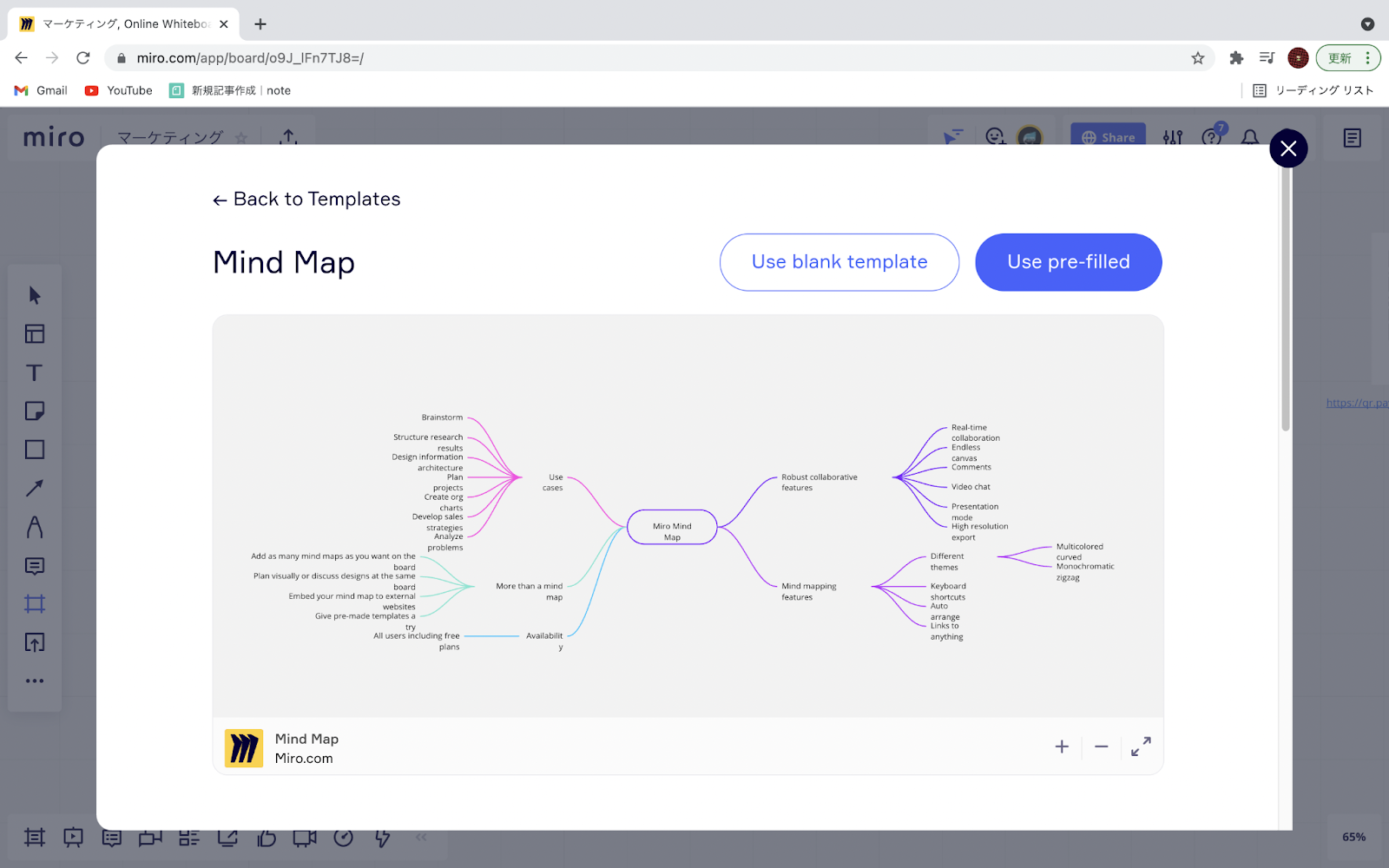Open the Chrome media control icon
The width and height of the screenshot is (1389, 868).
tap(1267, 58)
